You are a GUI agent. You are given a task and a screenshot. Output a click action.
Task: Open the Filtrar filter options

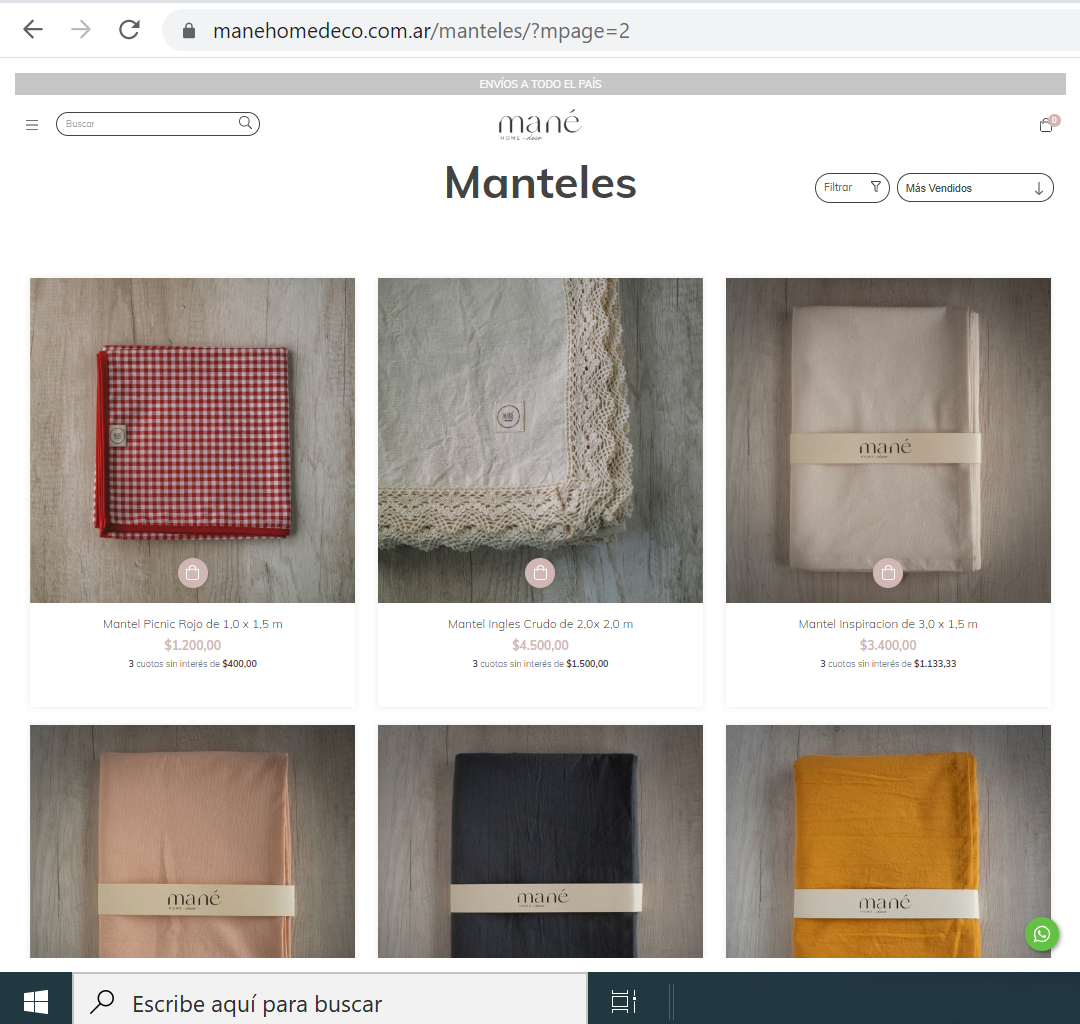coord(851,188)
